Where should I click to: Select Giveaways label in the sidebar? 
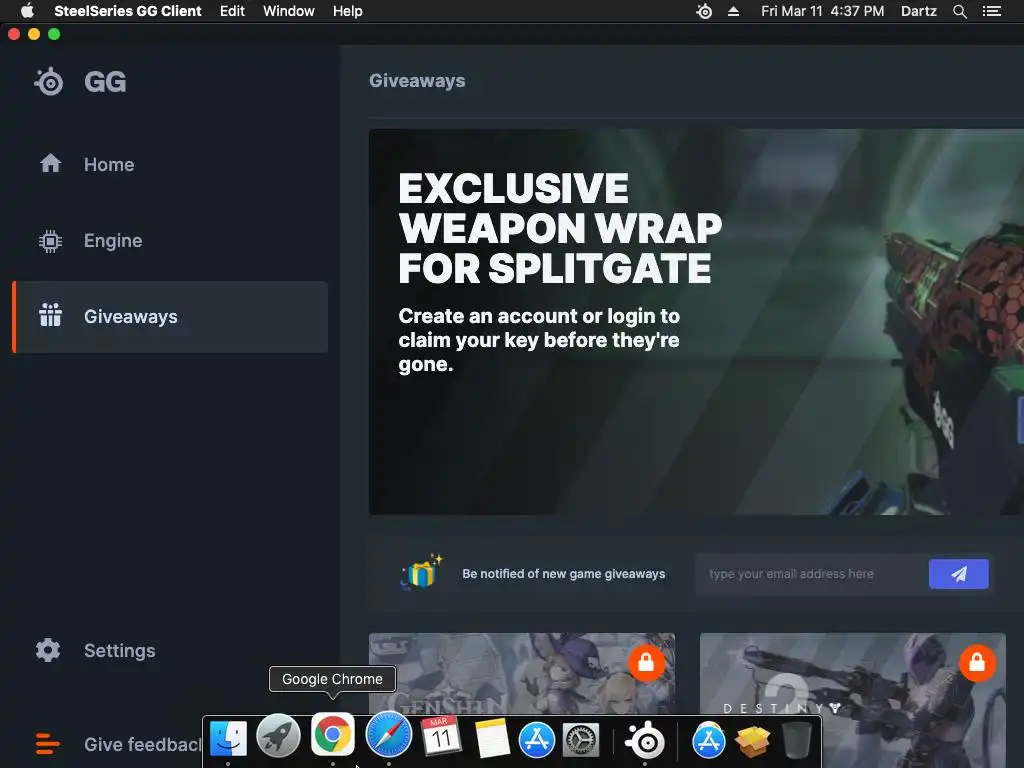coord(131,317)
